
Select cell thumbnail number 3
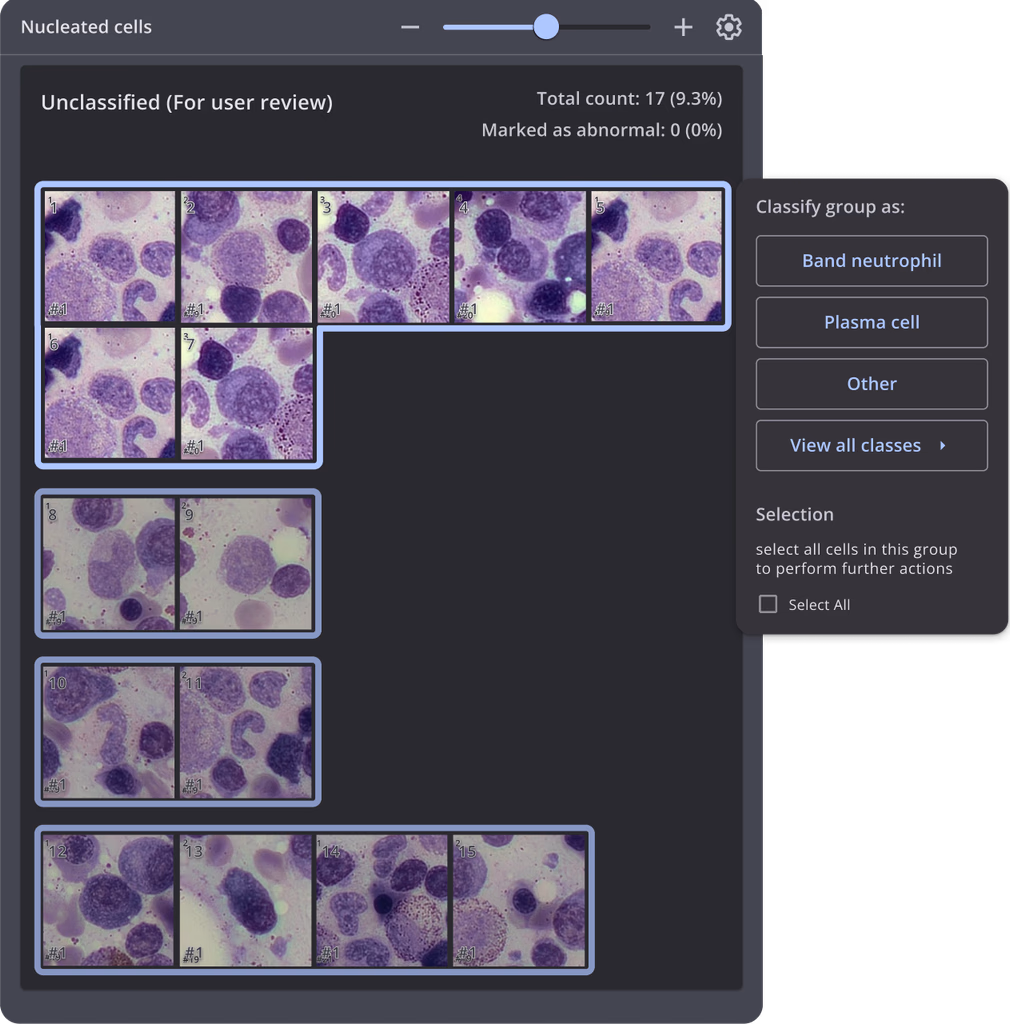(383, 256)
